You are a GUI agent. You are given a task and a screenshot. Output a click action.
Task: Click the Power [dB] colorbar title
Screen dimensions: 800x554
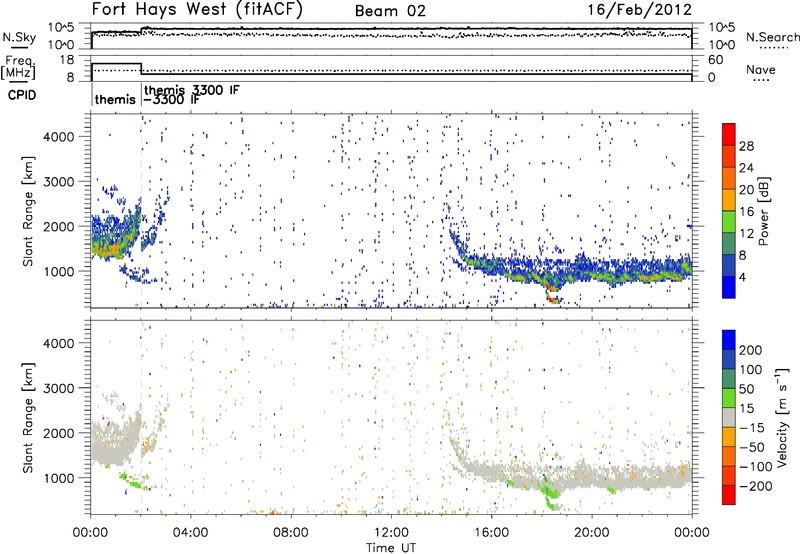click(763, 211)
